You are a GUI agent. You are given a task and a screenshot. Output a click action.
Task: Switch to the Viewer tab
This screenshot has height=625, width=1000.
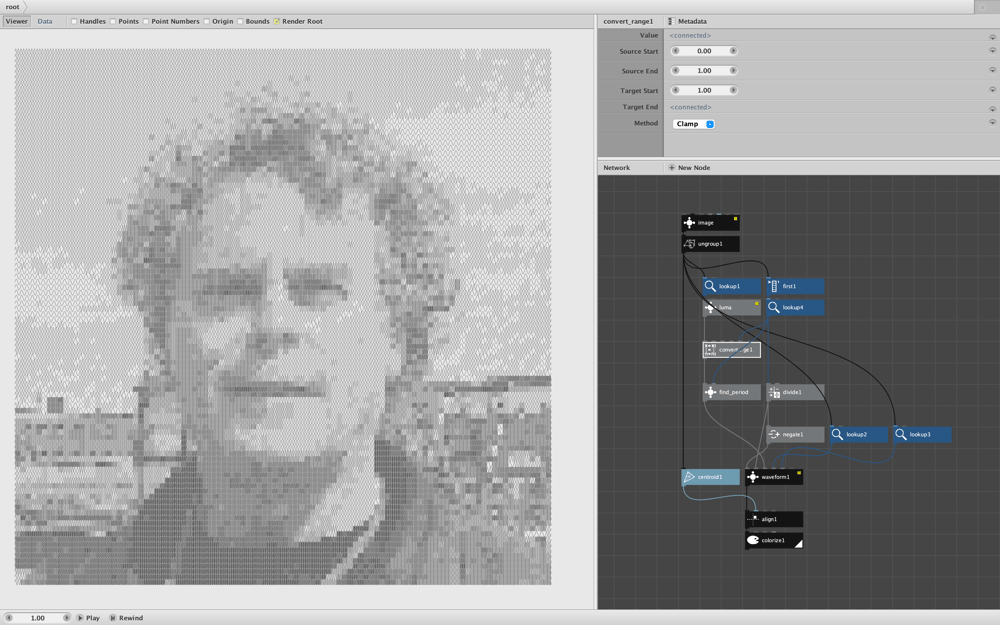tap(17, 21)
